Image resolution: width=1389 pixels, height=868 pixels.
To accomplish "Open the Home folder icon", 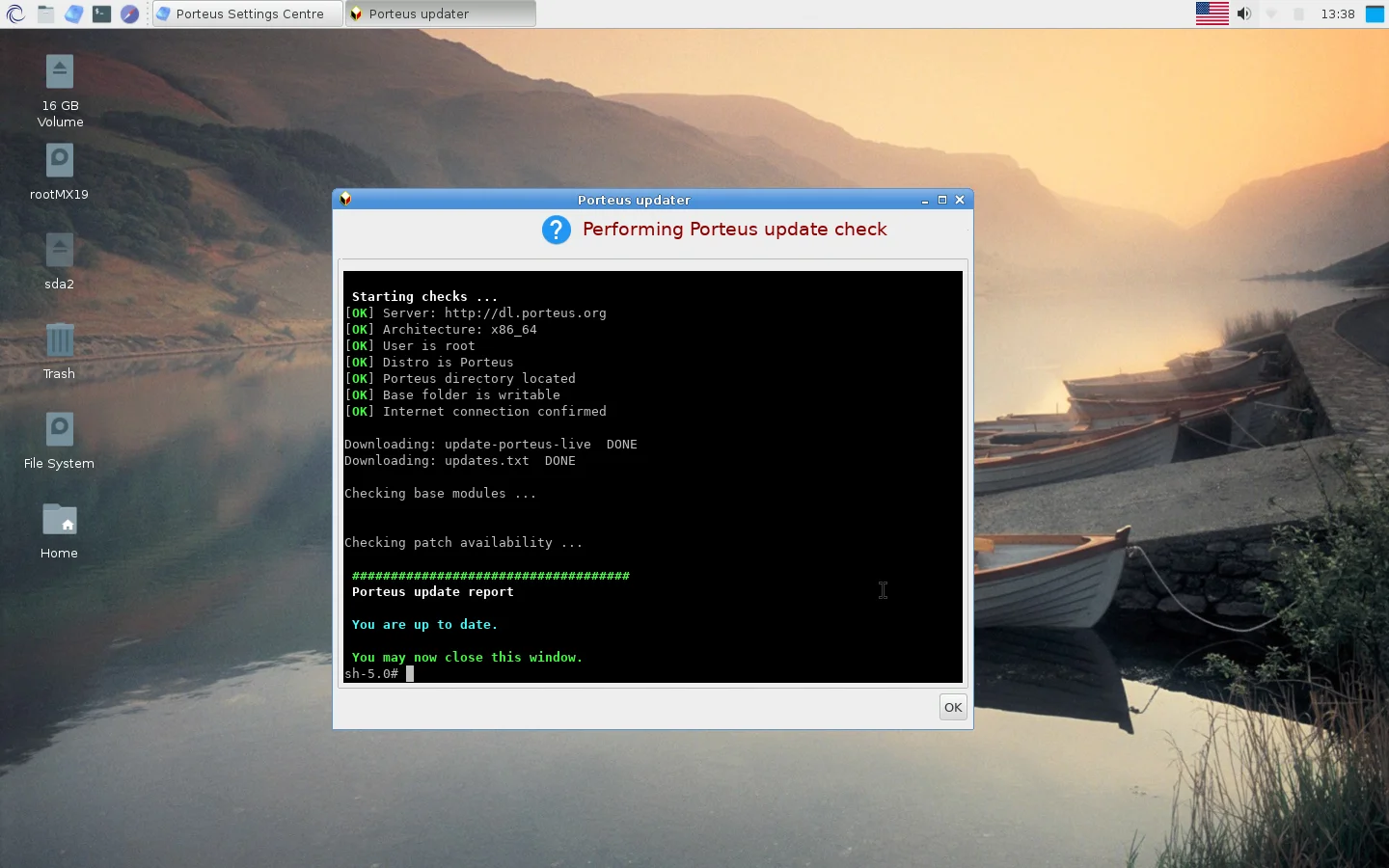I will pyautogui.click(x=59, y=521).
